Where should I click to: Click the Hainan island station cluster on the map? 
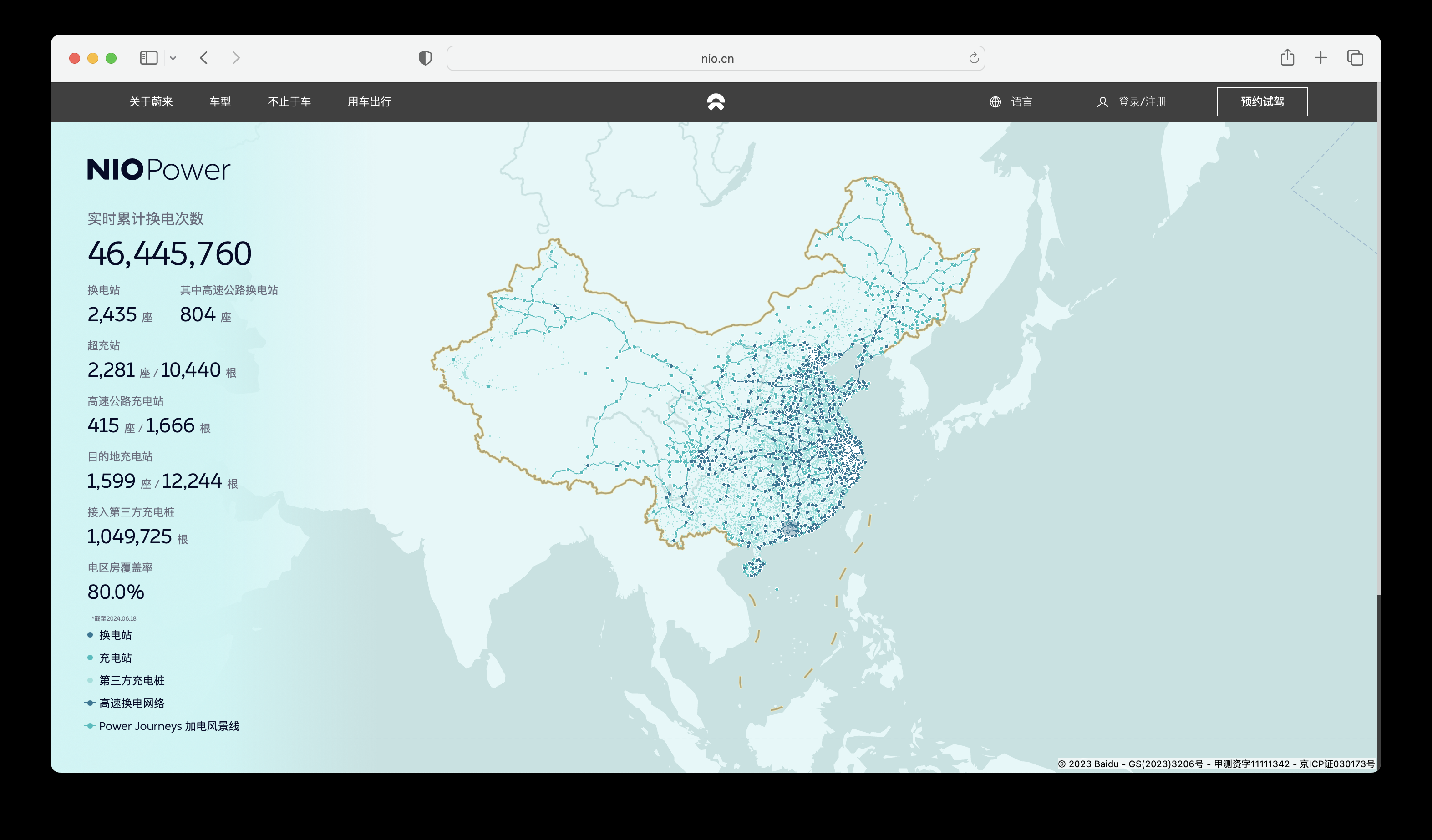754,567
